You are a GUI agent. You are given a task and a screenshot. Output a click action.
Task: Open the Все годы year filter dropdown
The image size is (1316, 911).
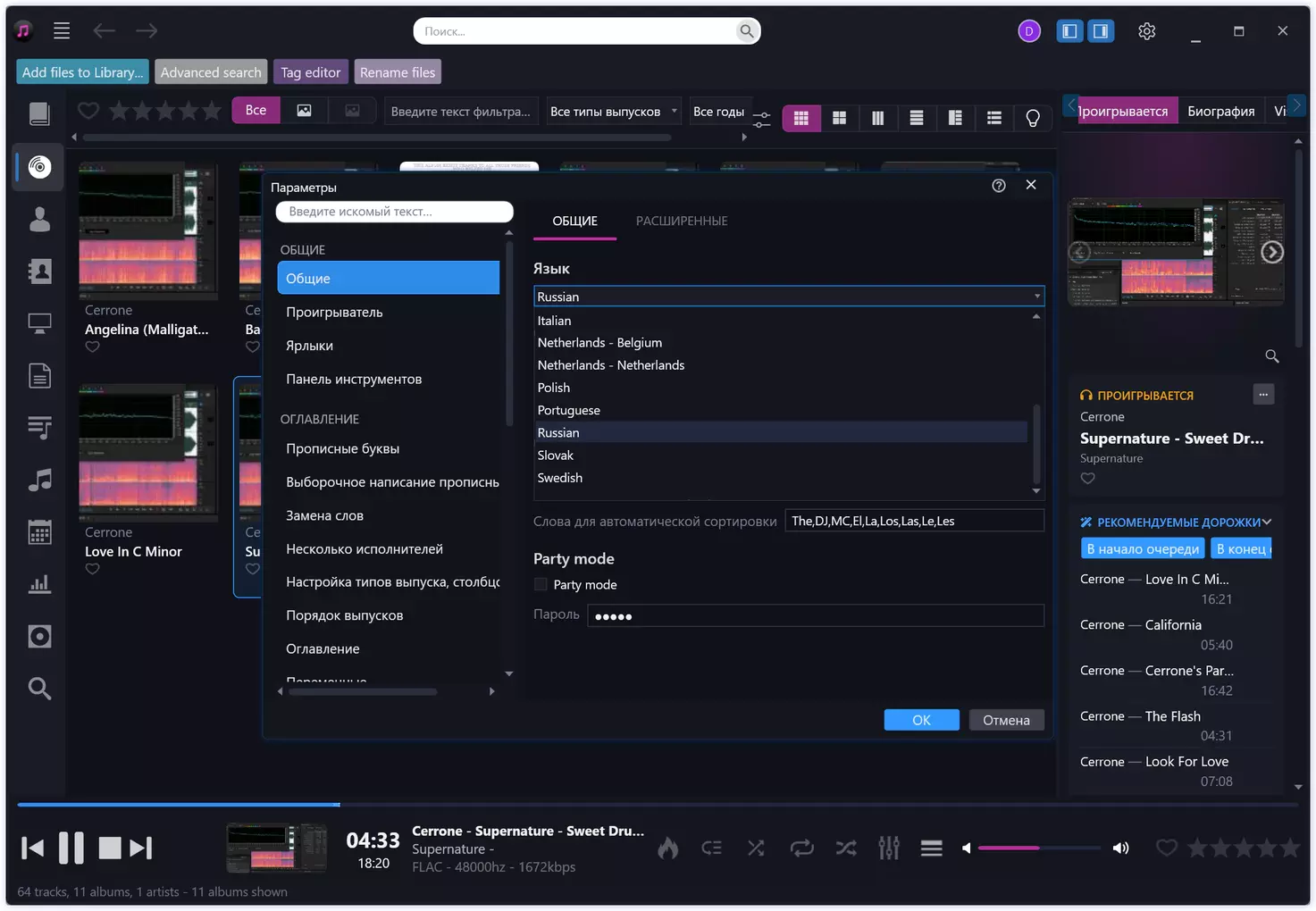point(719,112)
